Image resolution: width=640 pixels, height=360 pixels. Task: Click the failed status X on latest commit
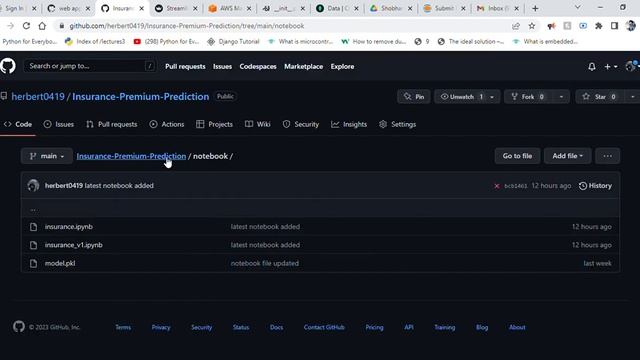497,186
